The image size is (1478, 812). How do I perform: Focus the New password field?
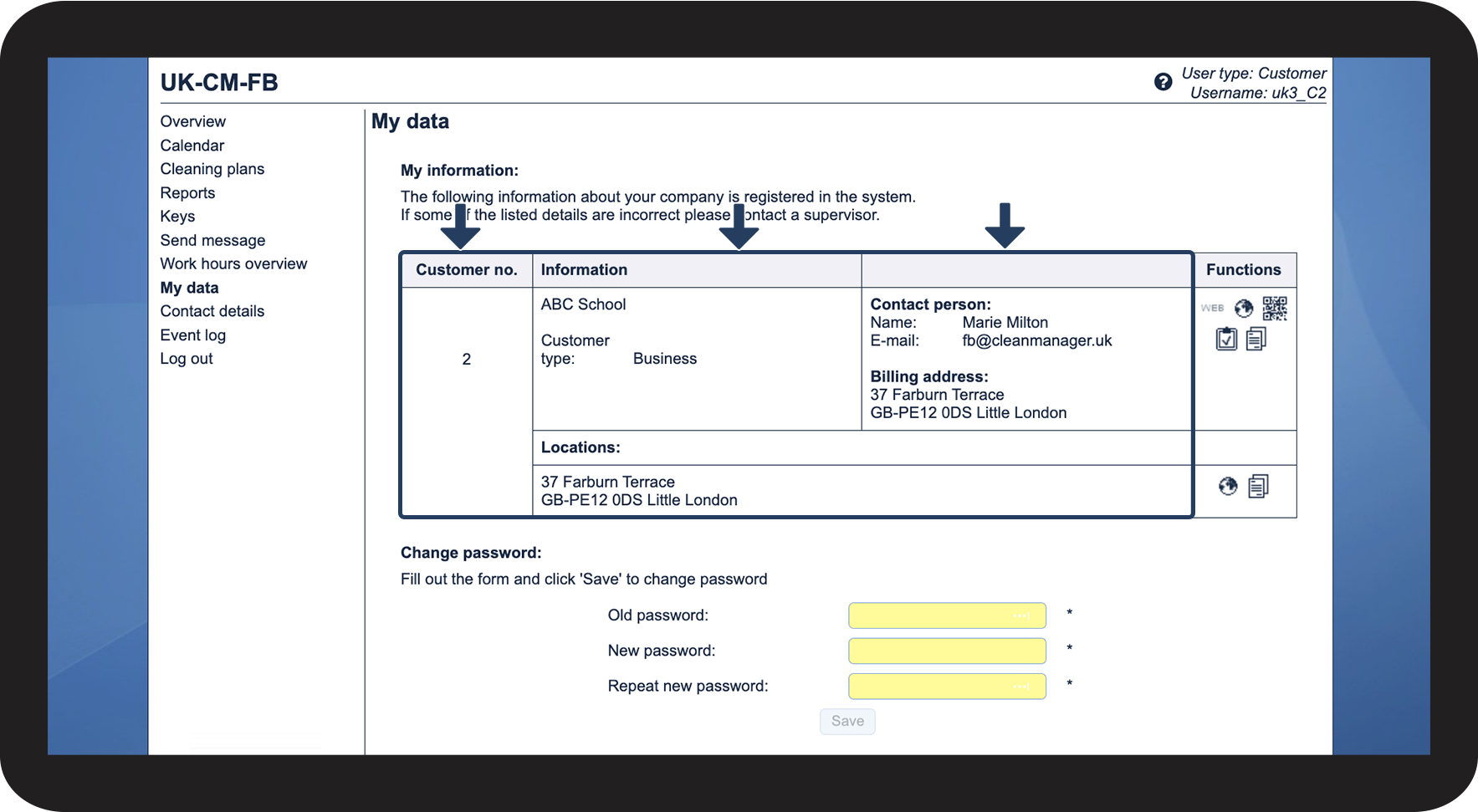(x=947, y=651)
